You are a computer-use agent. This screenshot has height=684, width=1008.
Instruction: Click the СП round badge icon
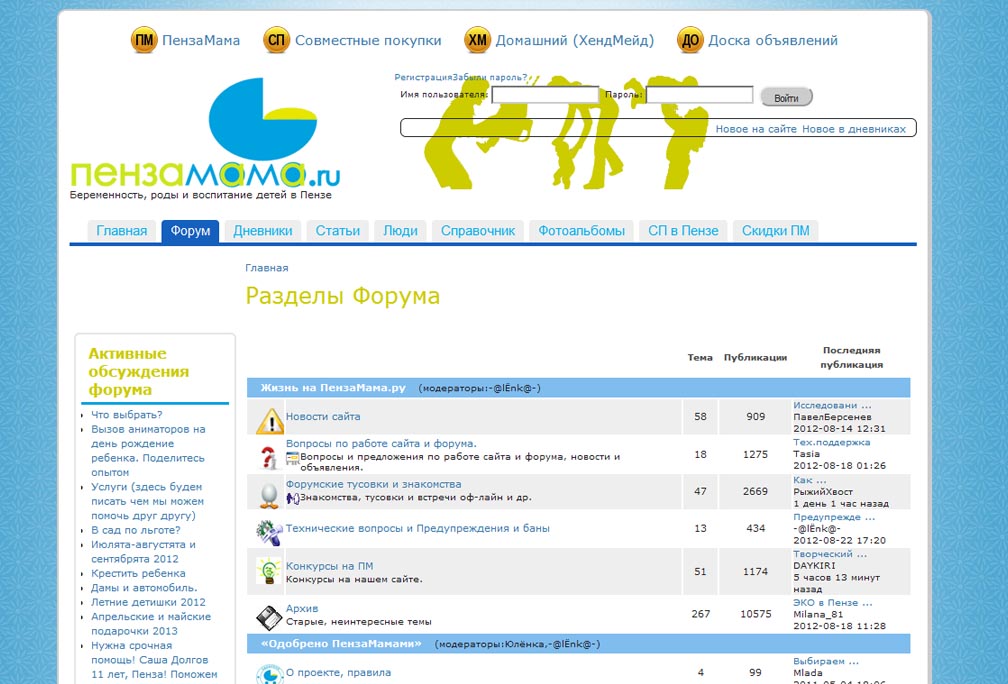tap(276, 40)
